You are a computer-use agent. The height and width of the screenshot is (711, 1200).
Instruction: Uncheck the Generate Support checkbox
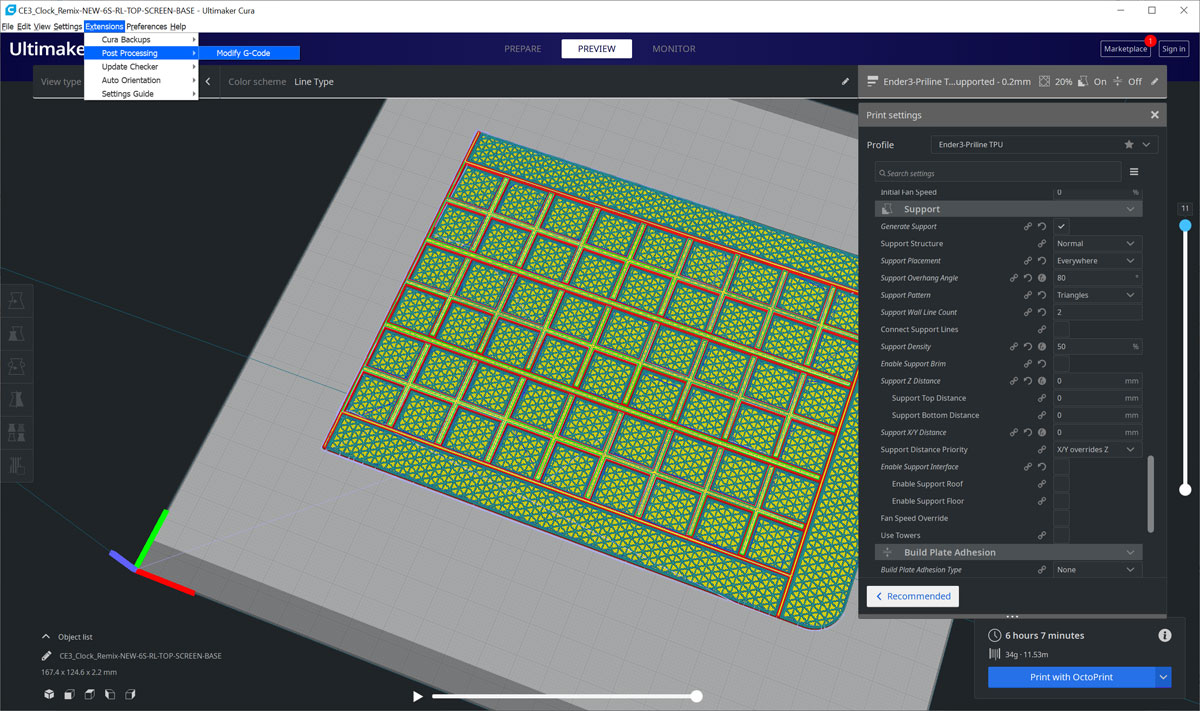click(1062, 227)
